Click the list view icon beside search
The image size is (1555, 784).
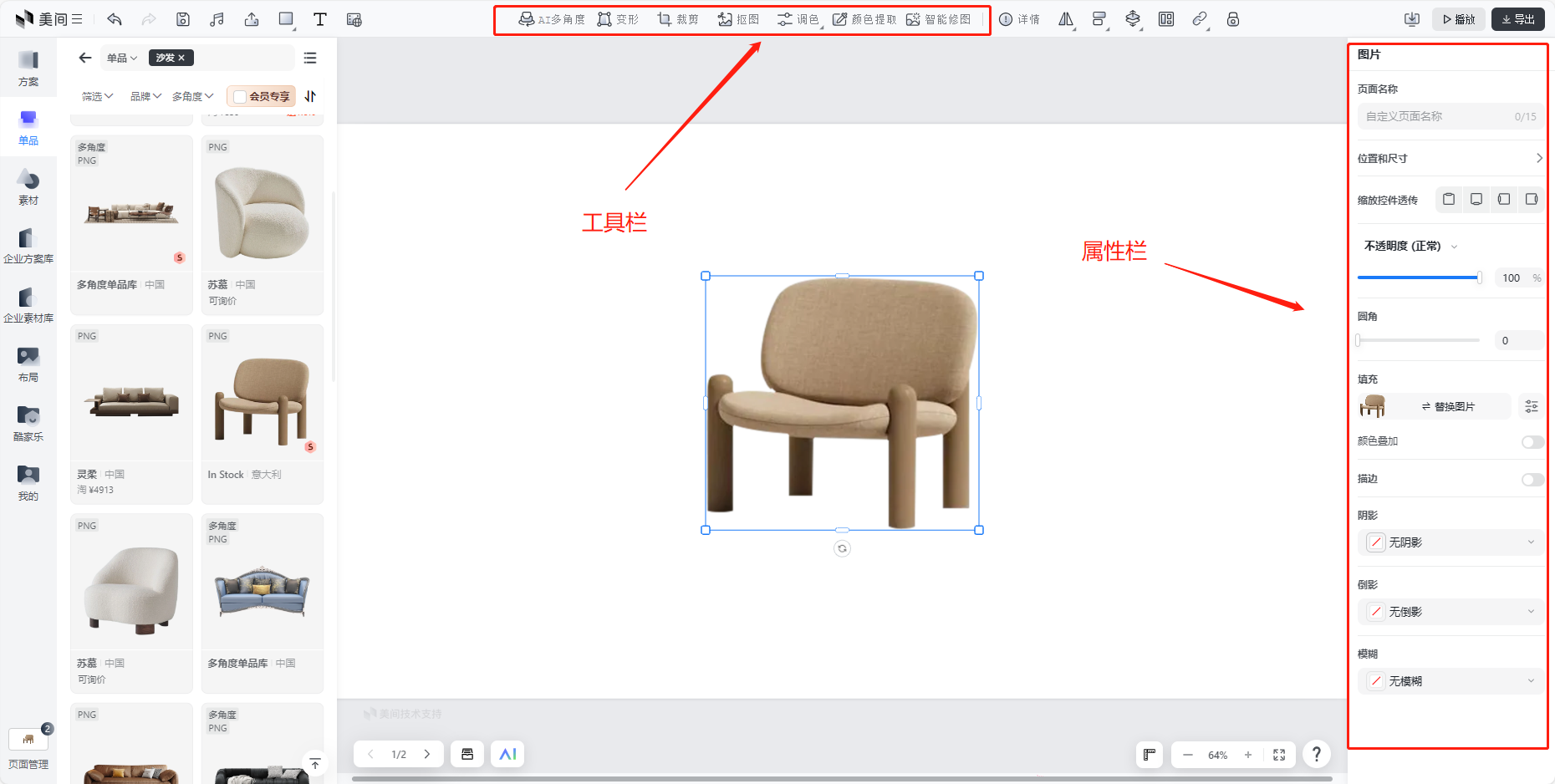pyautogui.click(x=310, y=58)
